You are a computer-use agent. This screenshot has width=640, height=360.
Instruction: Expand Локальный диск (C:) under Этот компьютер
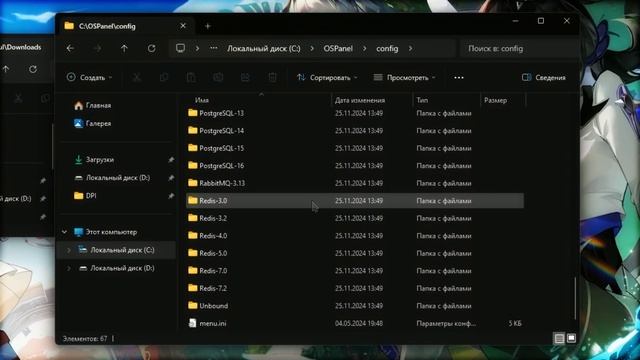pyautogui.click(x=69, y=250)
